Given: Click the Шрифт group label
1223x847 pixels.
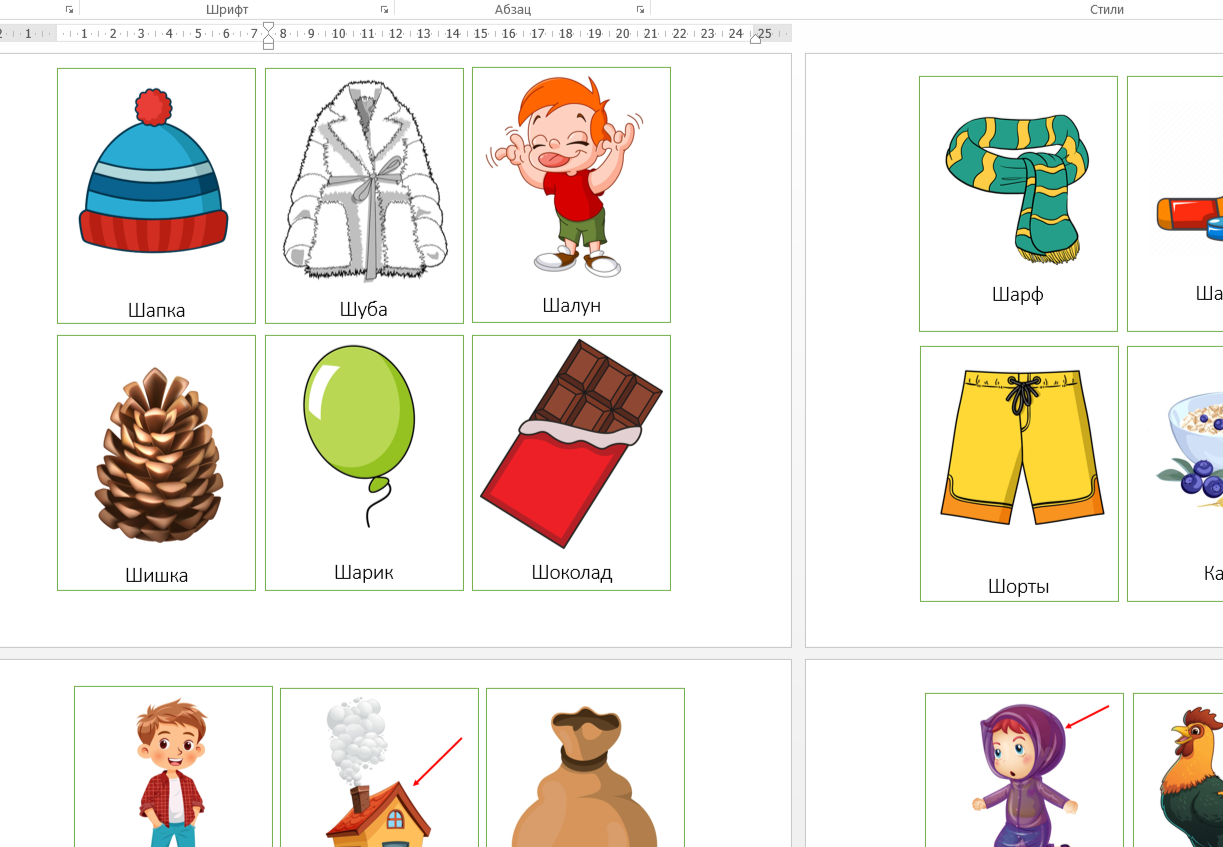Looking at the screenshot, I should coord(227,9).
